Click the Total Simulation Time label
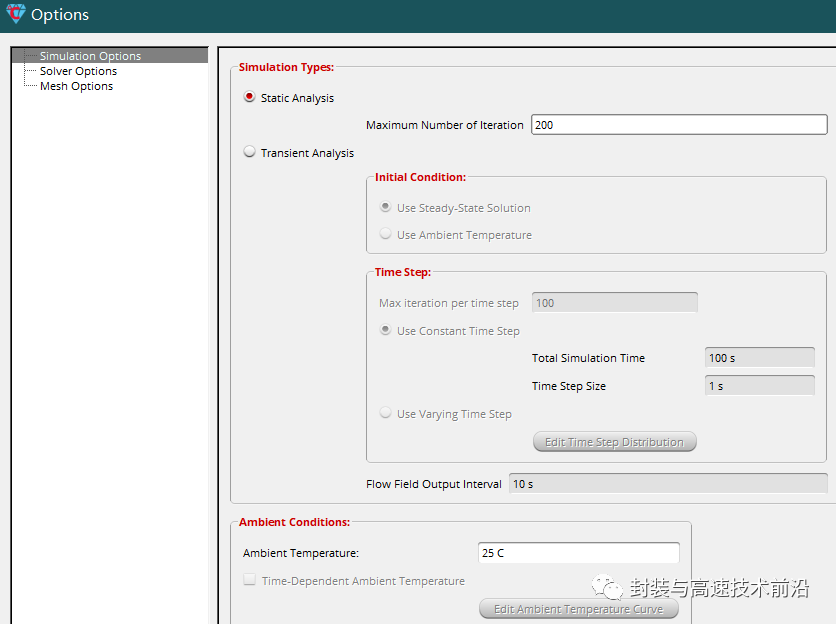 [x=588, y=358]
